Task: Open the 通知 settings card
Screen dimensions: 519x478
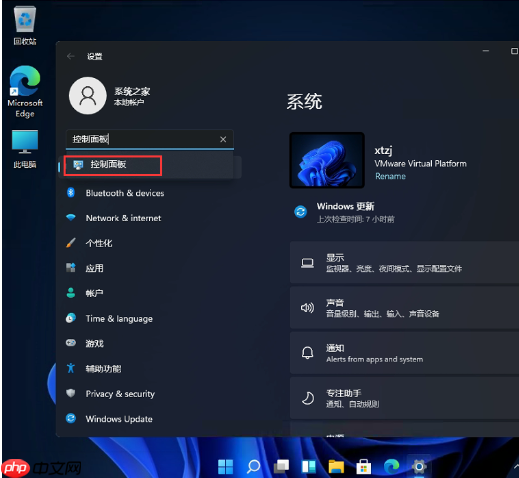Action: click(404, 353)
